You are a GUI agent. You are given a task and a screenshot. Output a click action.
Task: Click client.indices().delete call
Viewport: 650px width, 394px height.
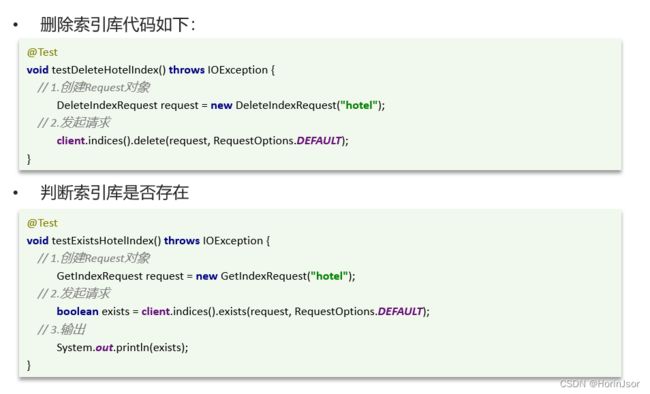(112, 141)
